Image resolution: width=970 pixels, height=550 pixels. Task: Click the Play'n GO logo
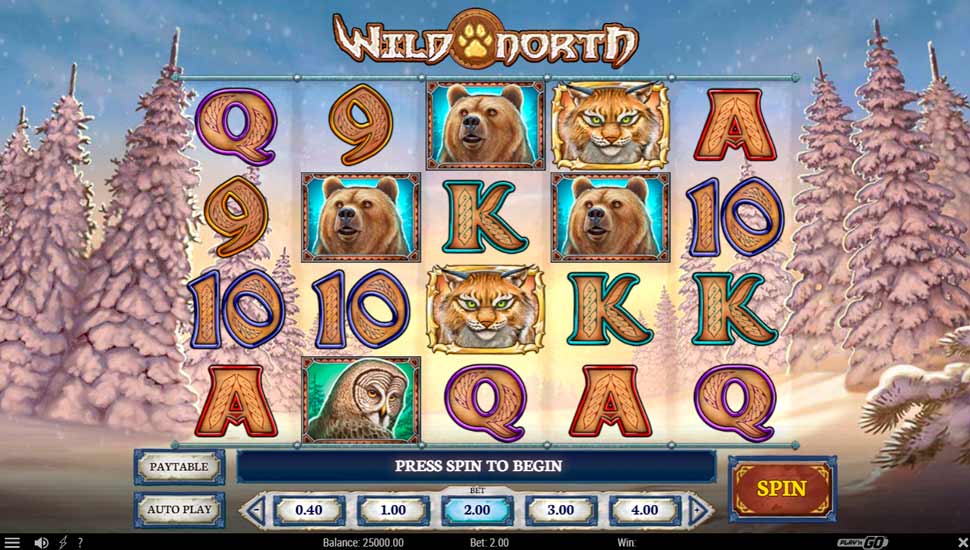[862, 543]
